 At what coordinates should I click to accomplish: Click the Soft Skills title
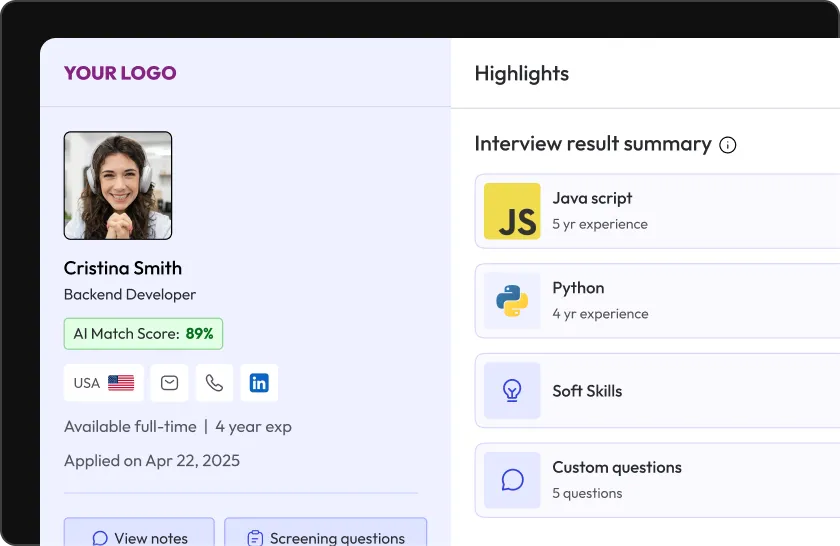(587, 391)
